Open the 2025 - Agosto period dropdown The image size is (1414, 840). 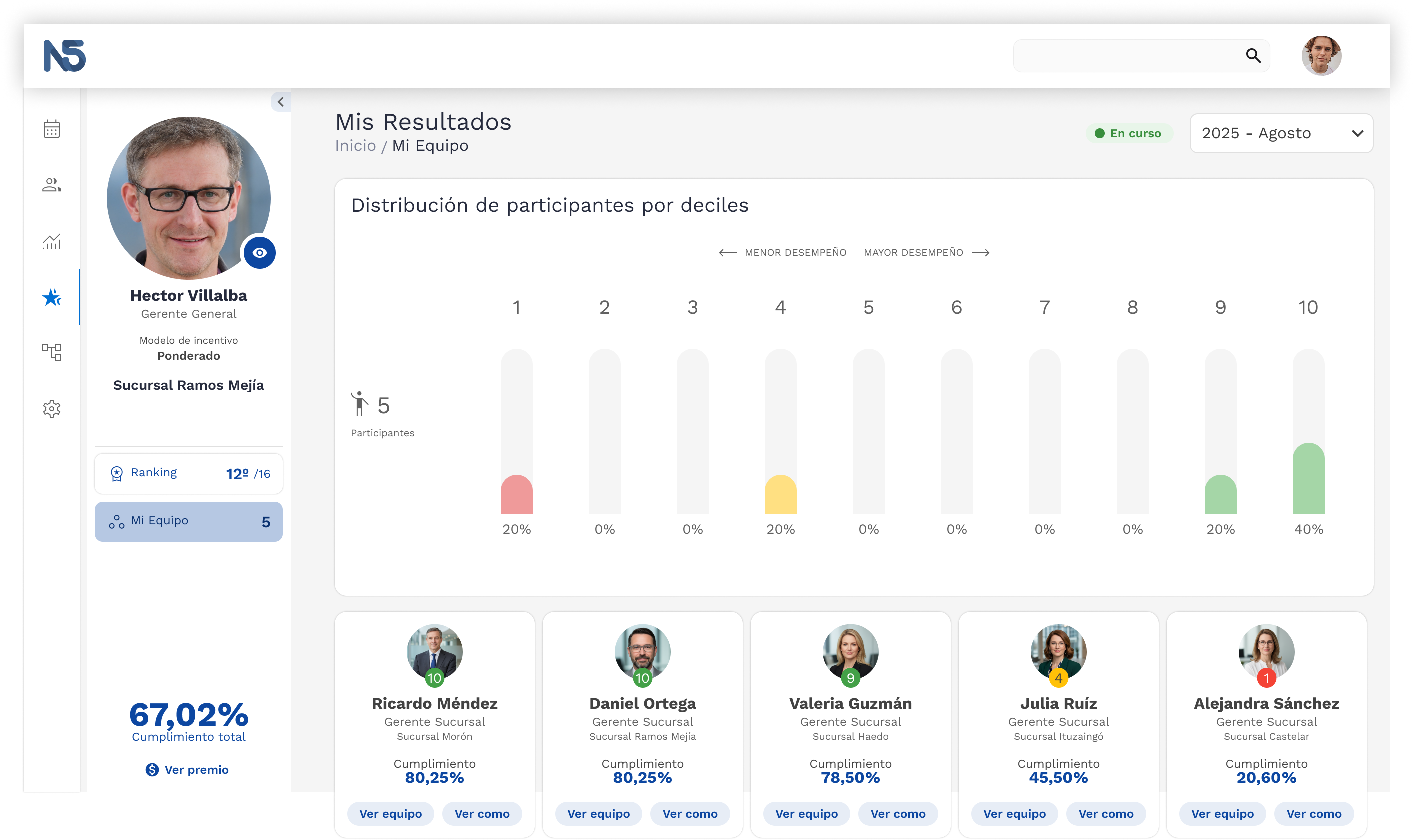pos(1281,133)
